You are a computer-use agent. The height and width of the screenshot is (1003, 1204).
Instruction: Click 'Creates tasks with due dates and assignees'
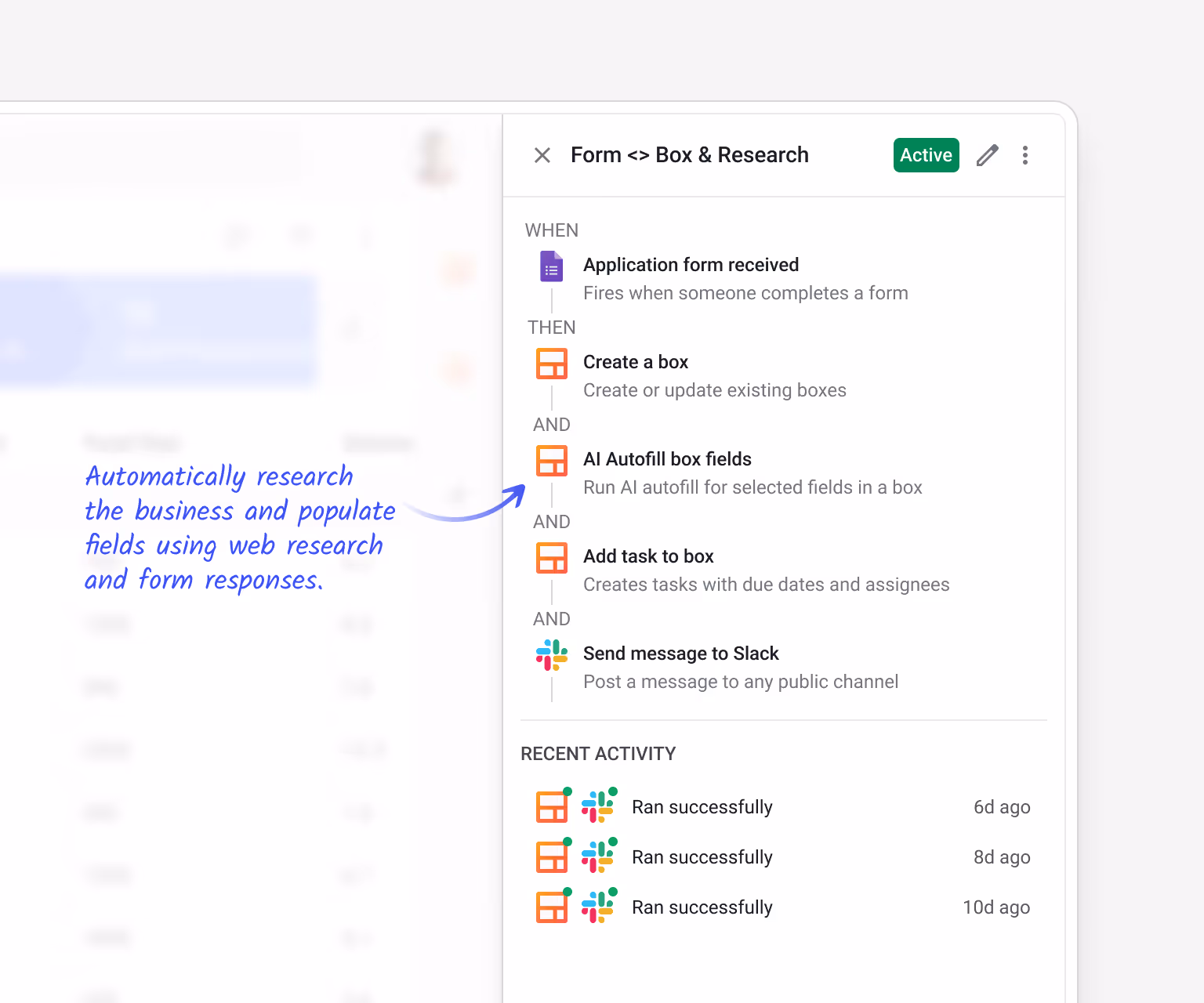(767, 585)
